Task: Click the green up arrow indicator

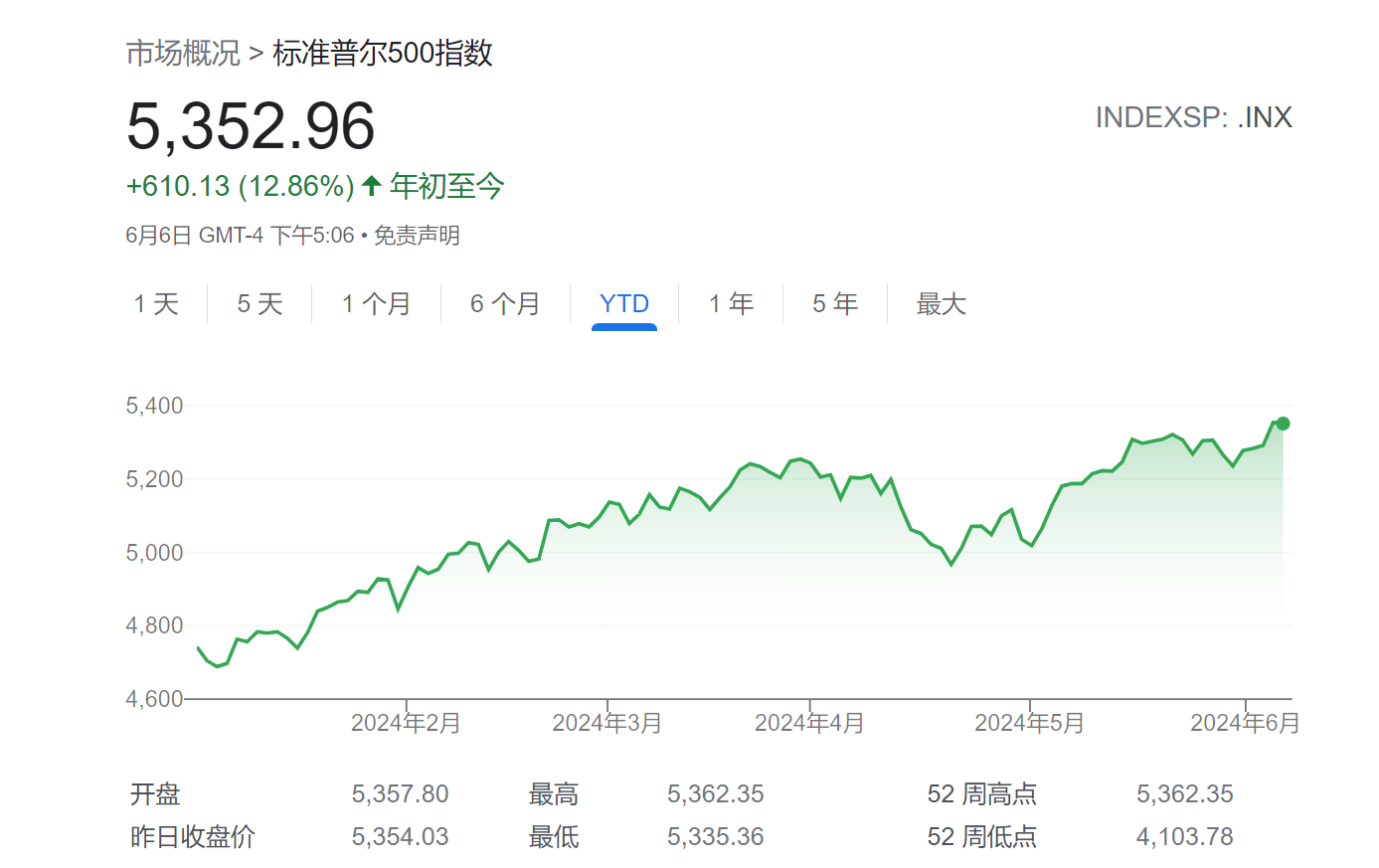Action: tap(370, 186)
